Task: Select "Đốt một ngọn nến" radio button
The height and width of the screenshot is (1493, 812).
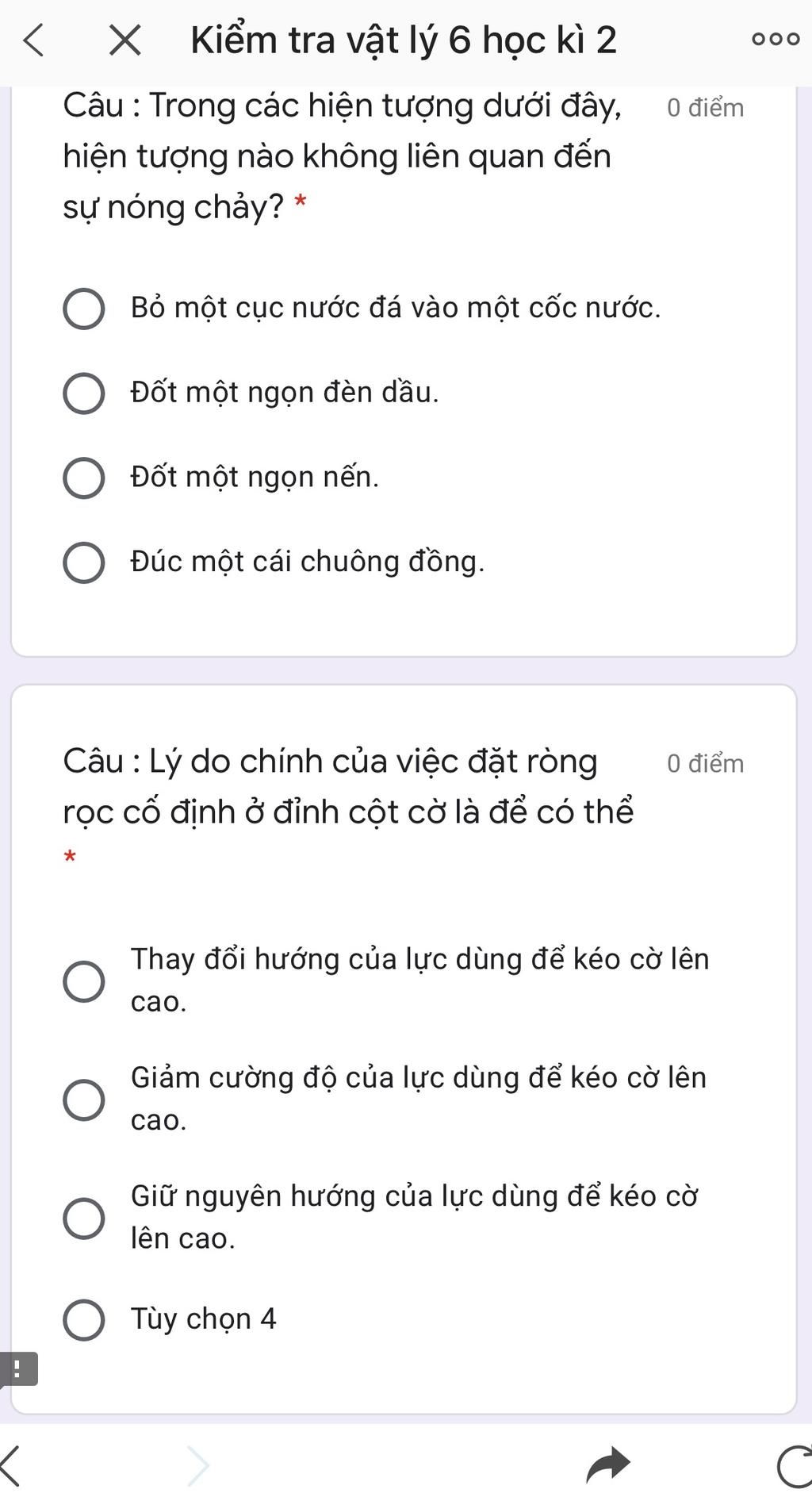Action: tap(83, 478)
